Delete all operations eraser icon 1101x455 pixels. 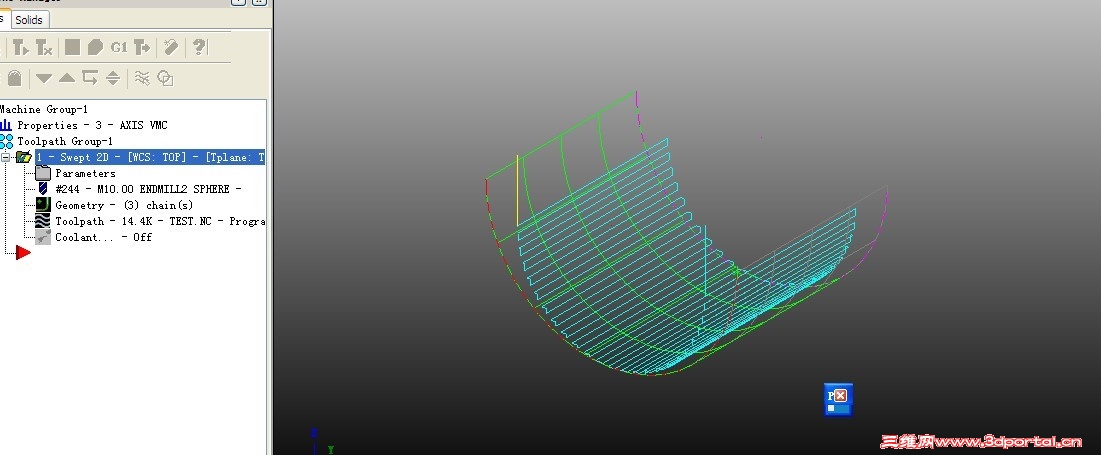click(171, 47)
